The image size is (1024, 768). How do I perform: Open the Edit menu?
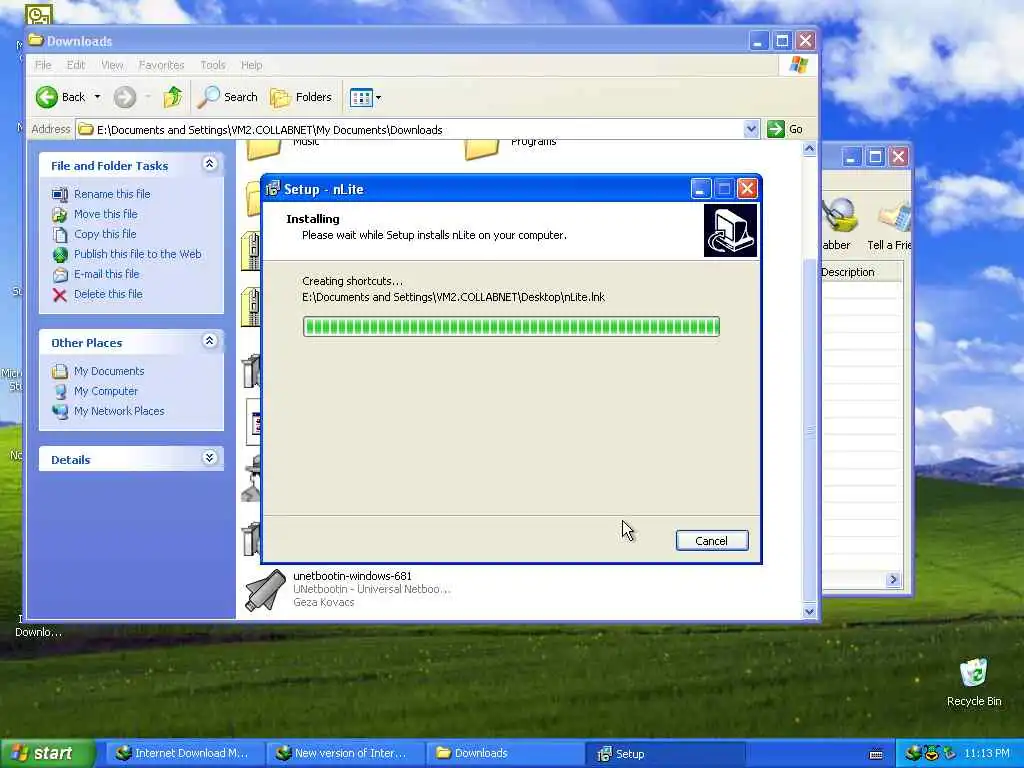click(x=76, y=65)
